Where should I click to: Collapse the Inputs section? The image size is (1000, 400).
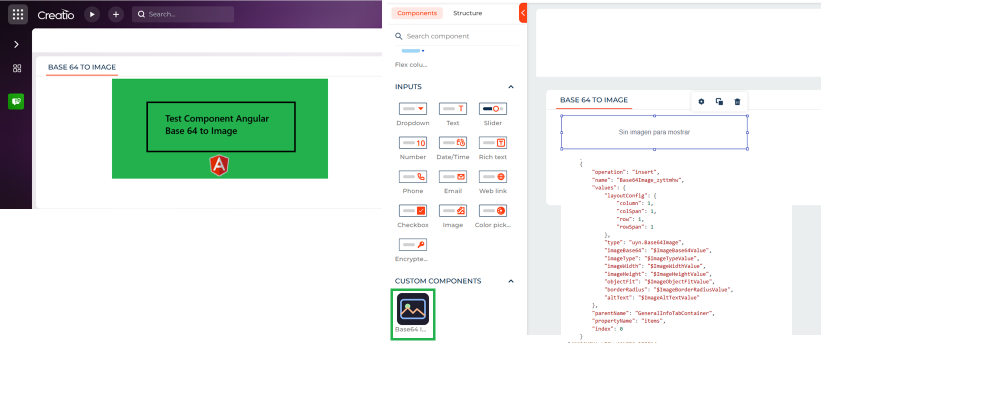511,87
